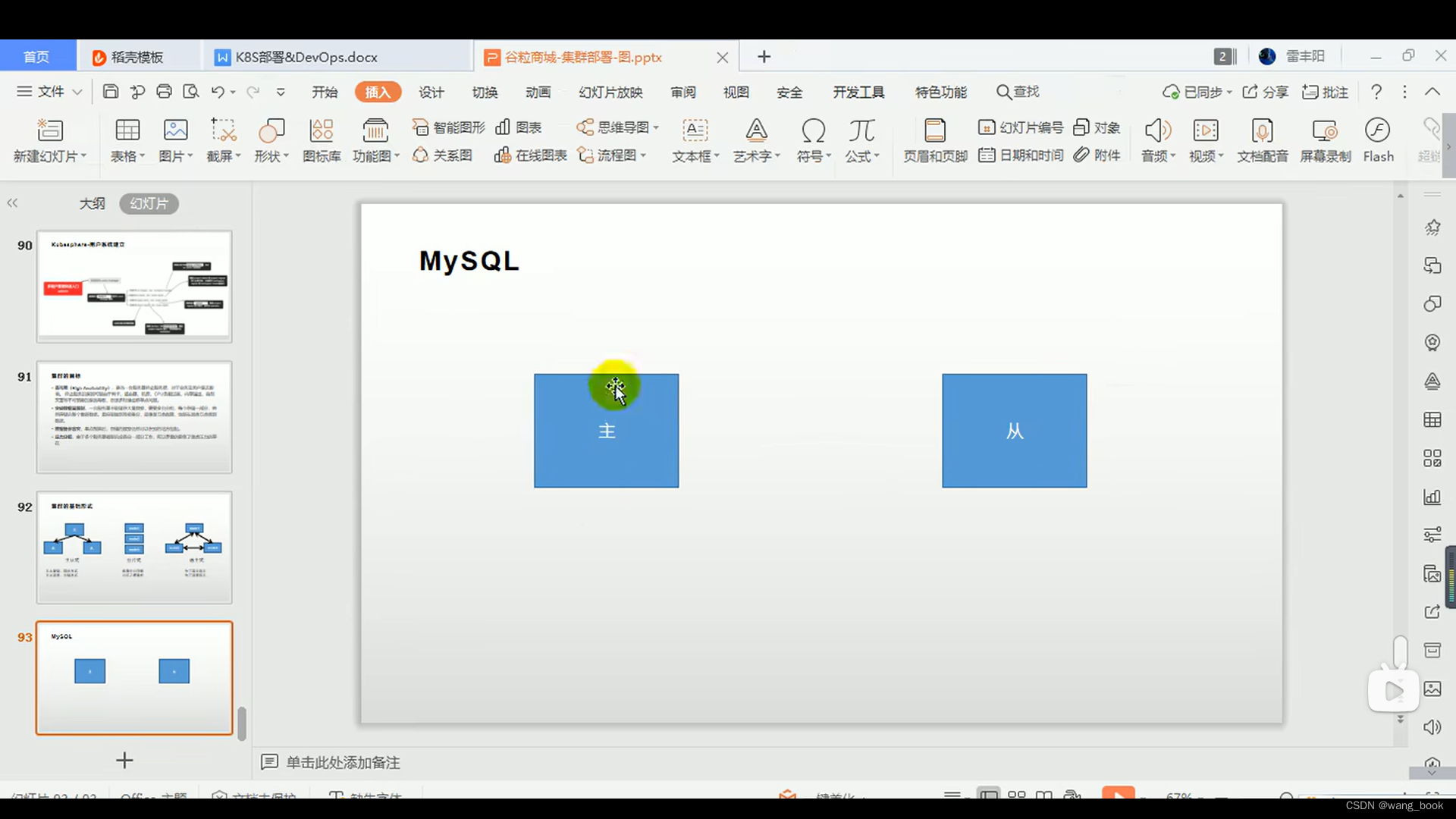Click the Relationship Diagram (关系图) button
1456x819 pixels.
pos(442,155)
